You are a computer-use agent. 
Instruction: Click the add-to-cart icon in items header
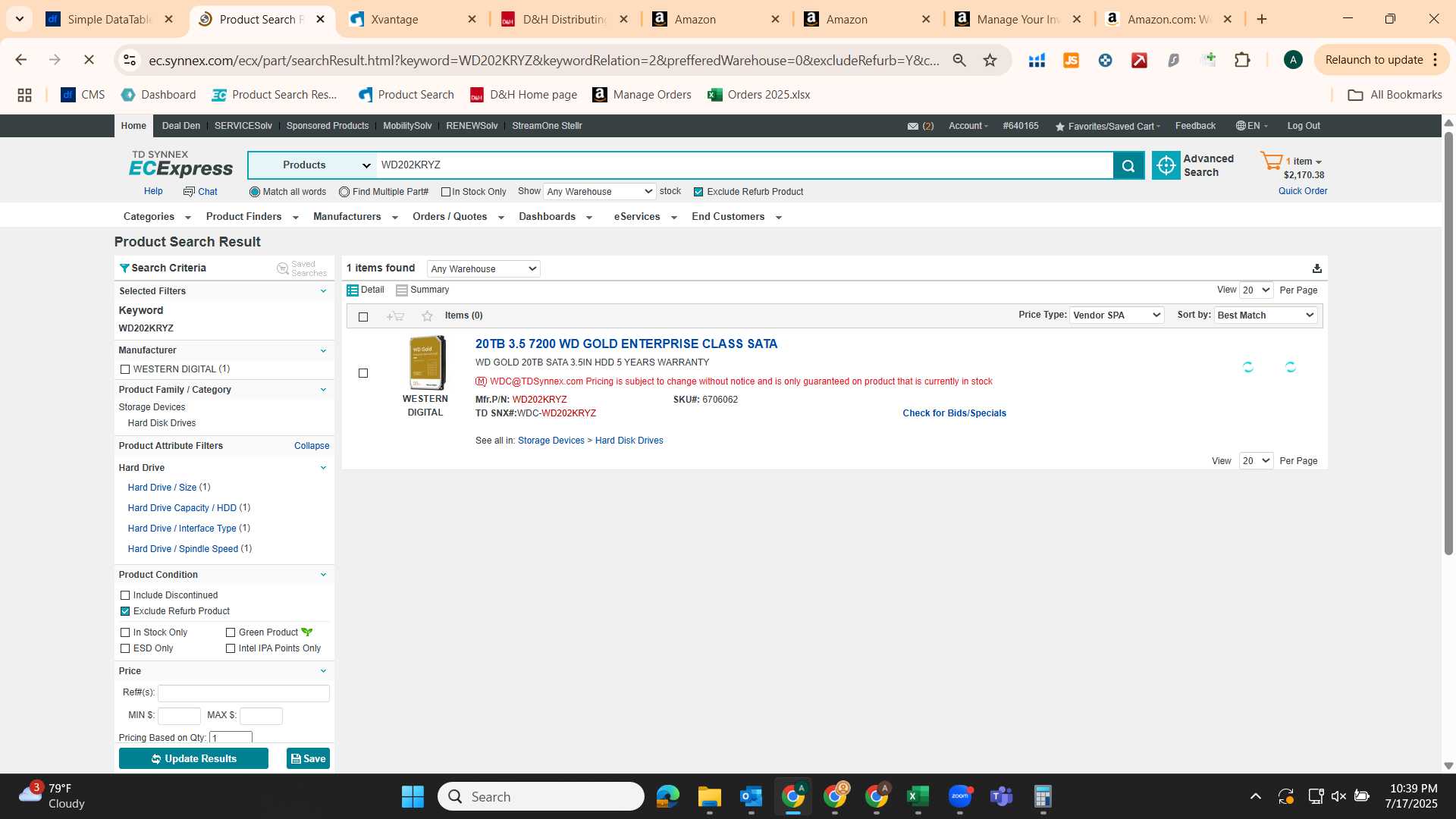(395, 316)
